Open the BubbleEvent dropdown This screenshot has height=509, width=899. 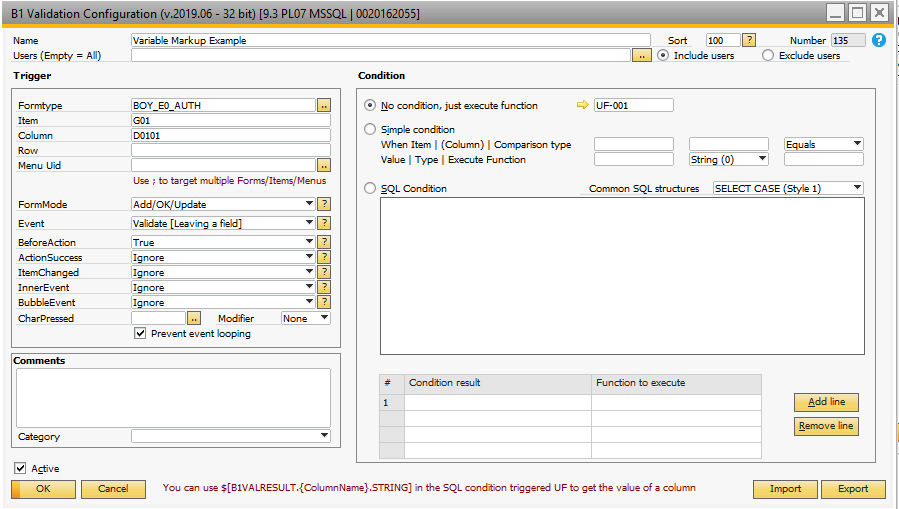[309, 302]
